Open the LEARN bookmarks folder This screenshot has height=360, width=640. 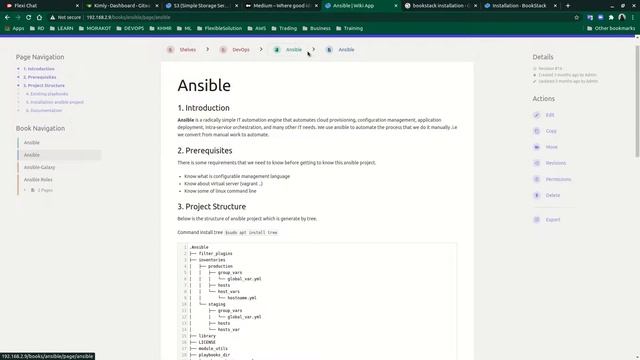[61, 29]
